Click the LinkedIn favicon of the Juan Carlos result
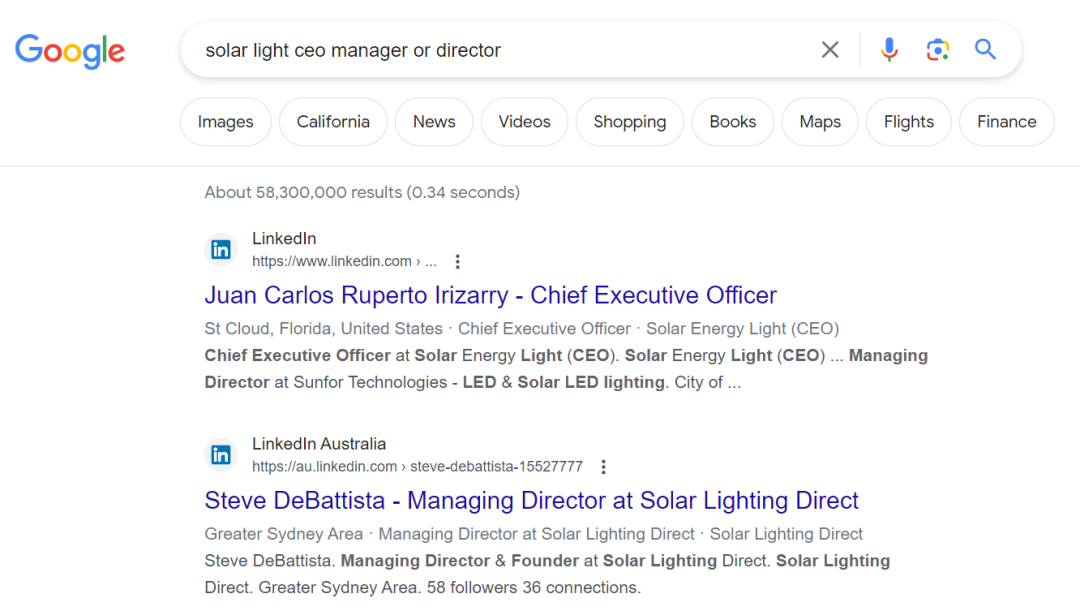 tap(221, 249)
